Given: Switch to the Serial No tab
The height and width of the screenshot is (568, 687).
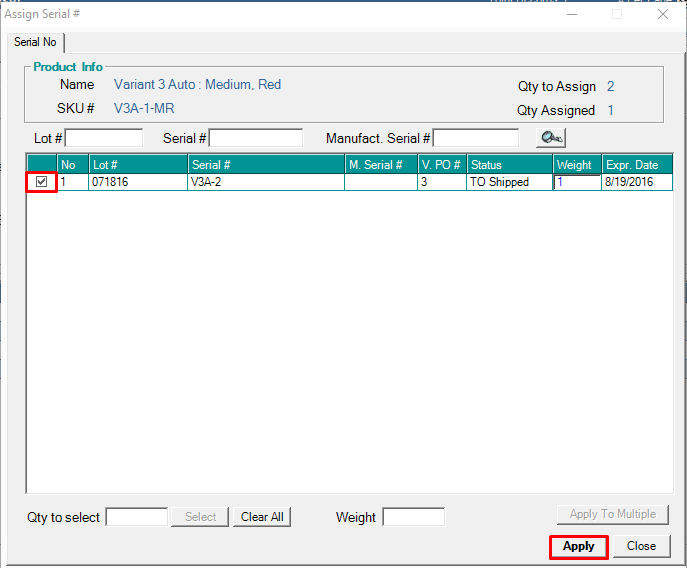Looking at the screenshot, I should pos(35,42).
